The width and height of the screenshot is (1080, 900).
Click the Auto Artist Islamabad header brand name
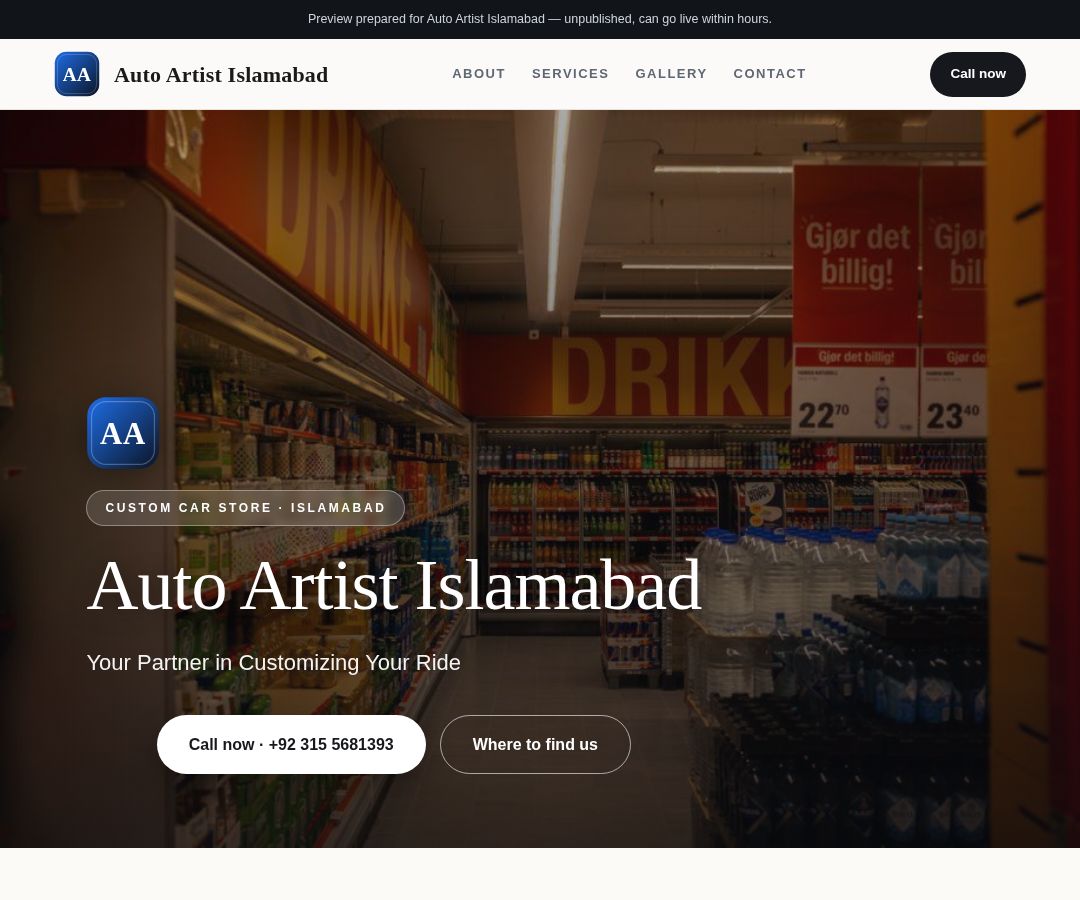click(221, 74)
